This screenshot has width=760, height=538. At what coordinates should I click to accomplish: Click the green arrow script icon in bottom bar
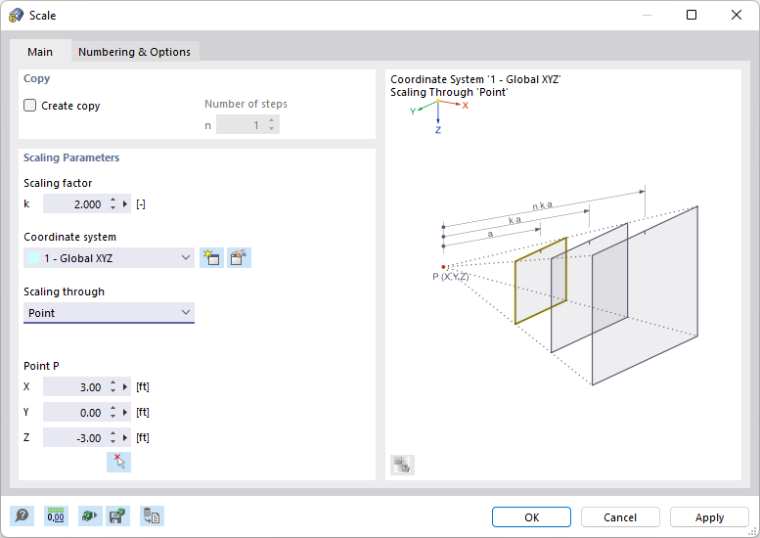click(89, 516)
